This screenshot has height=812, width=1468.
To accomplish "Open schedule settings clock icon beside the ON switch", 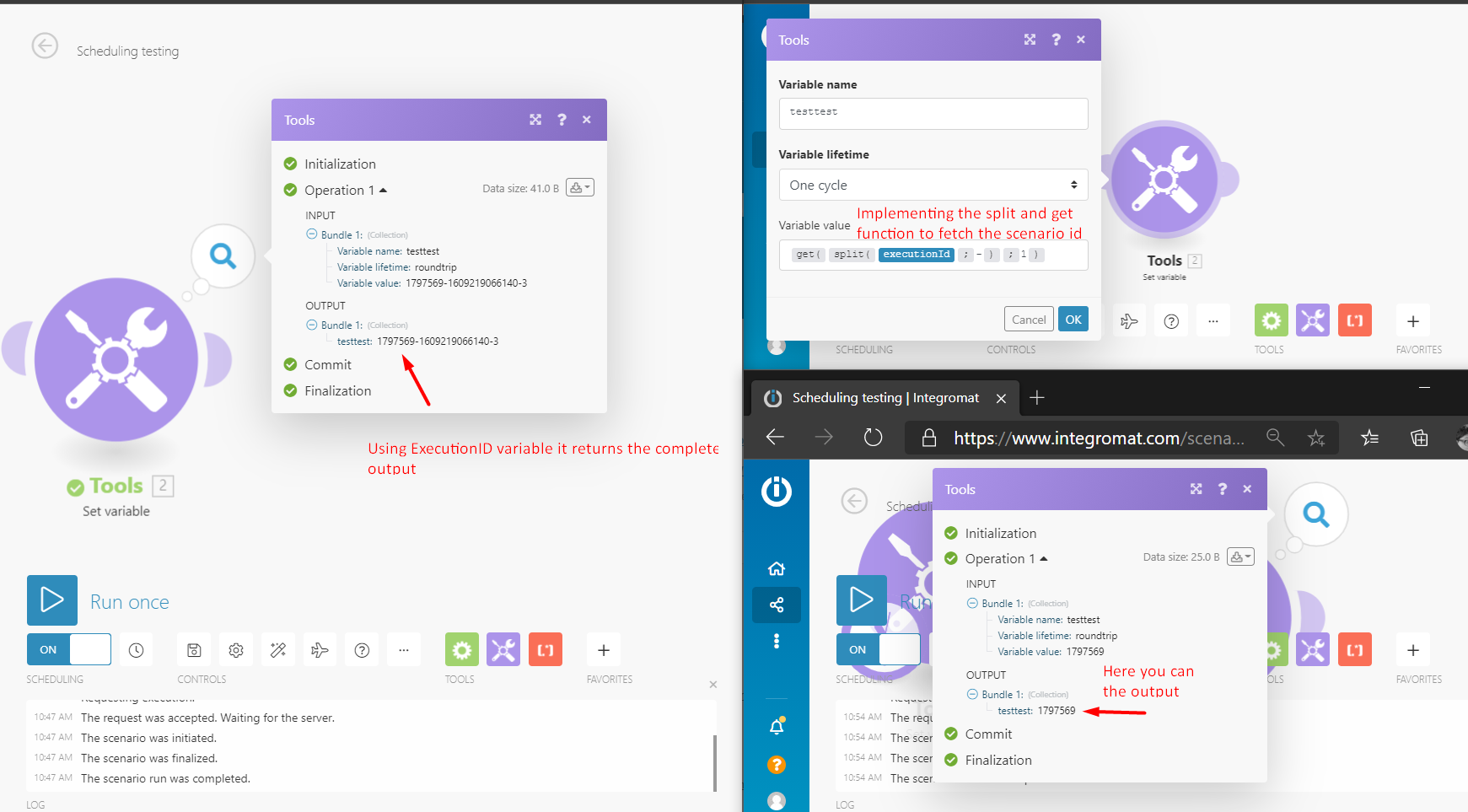I will click(x=136, y=650).
